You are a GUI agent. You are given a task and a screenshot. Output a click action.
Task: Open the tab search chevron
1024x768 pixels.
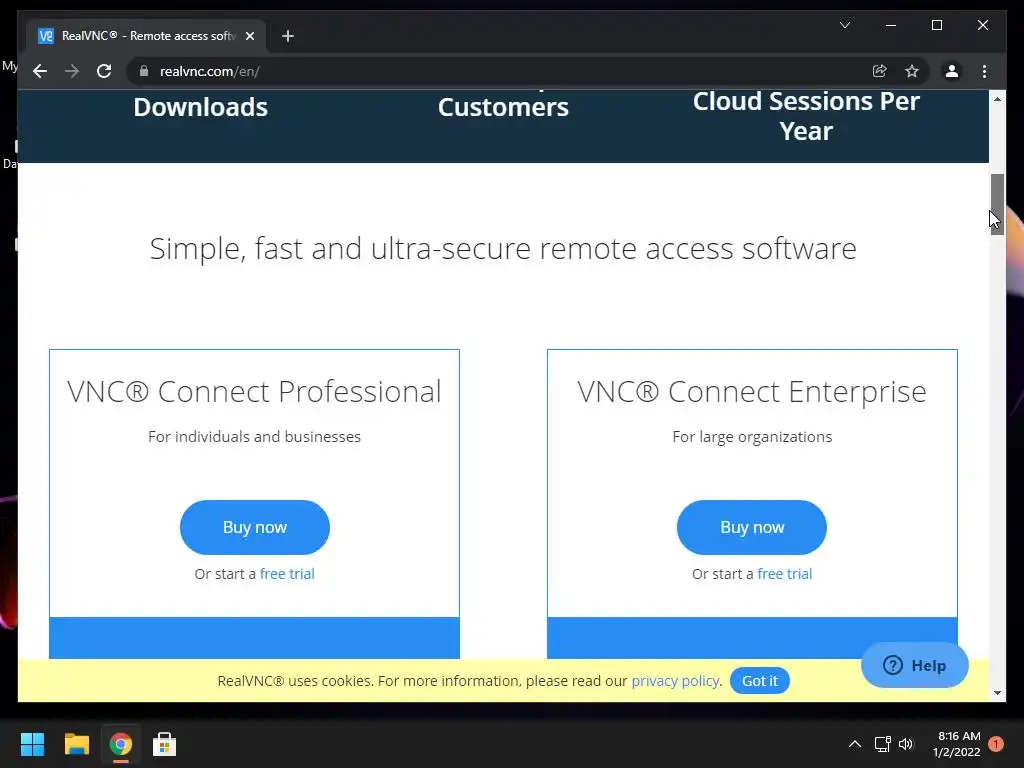tap(844, 25)
